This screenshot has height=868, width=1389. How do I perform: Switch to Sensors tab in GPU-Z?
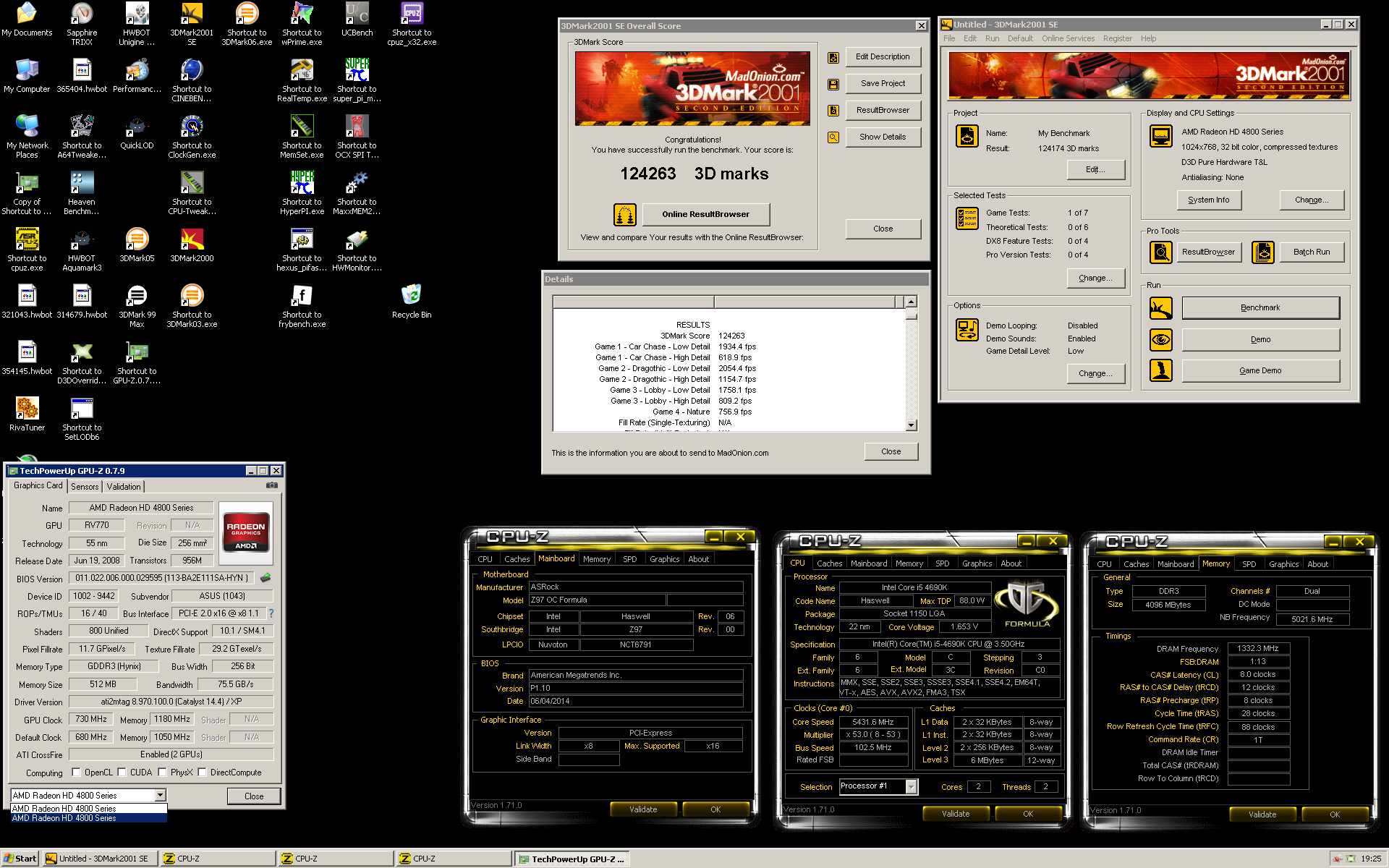coord(85,487)
